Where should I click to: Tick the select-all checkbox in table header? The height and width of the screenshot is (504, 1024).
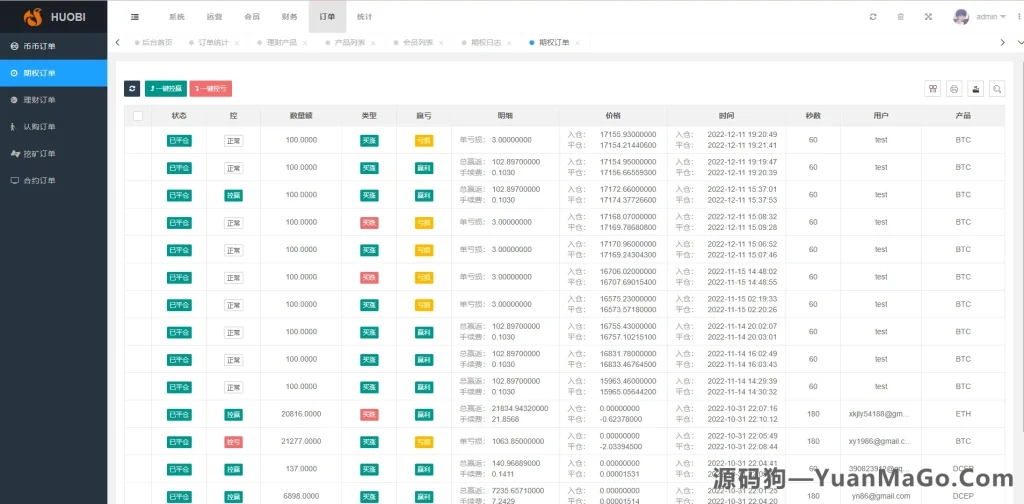(x=138, y=116)
